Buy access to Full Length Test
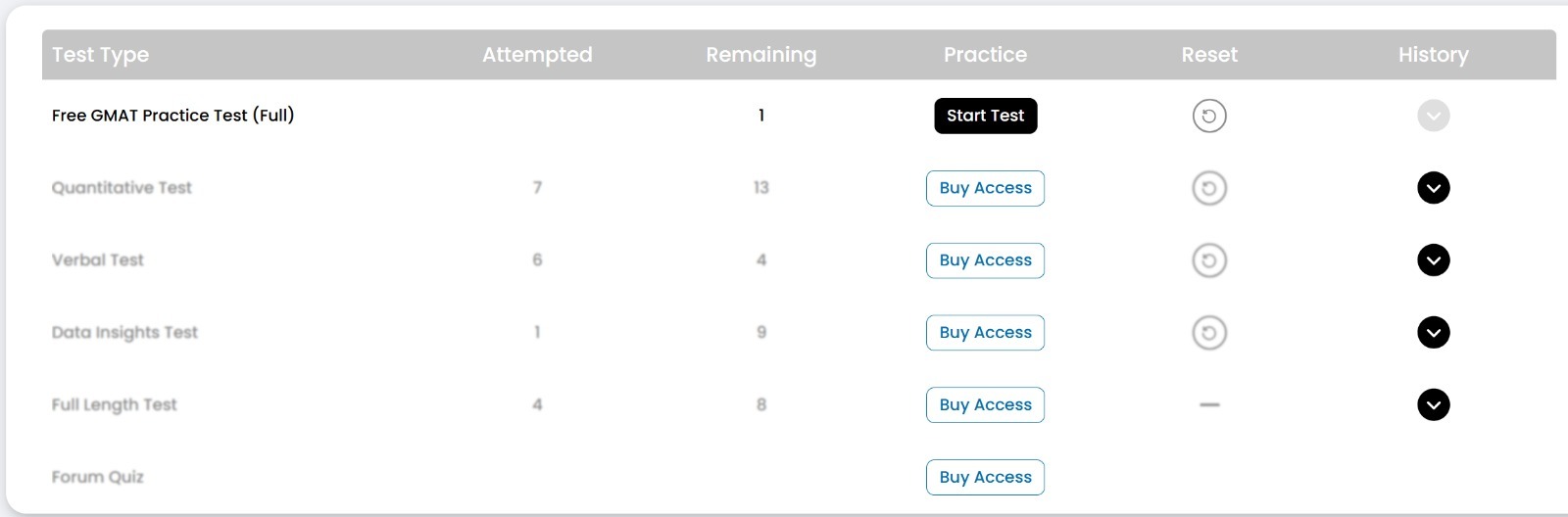This screenshot has height=517, width=1568. pos(985,405)
